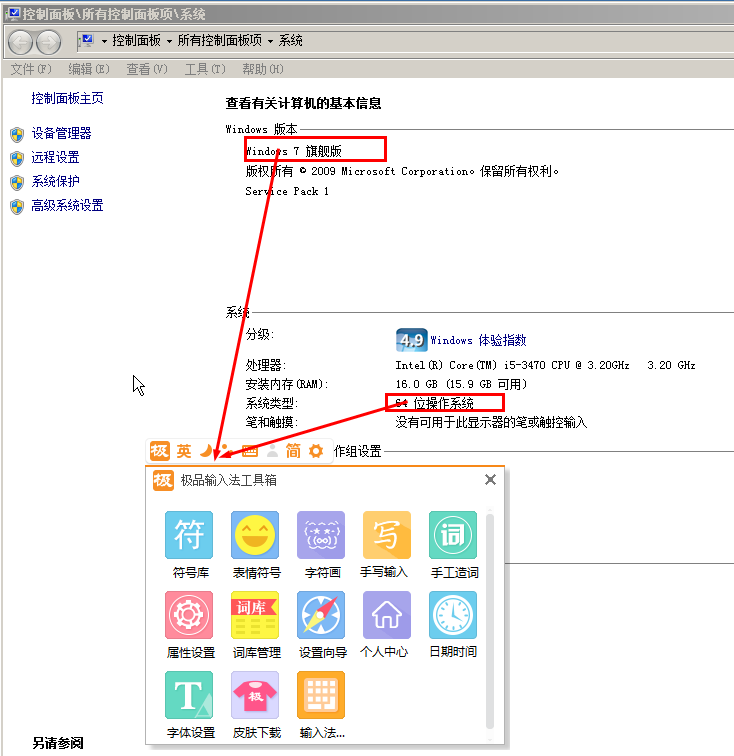Image resolution: width=734 pixels, height=756 pixels.
Task: Click the 查看有关计算机的基本信息 heading
Action: pyautogui.click(x=303, y=103)
